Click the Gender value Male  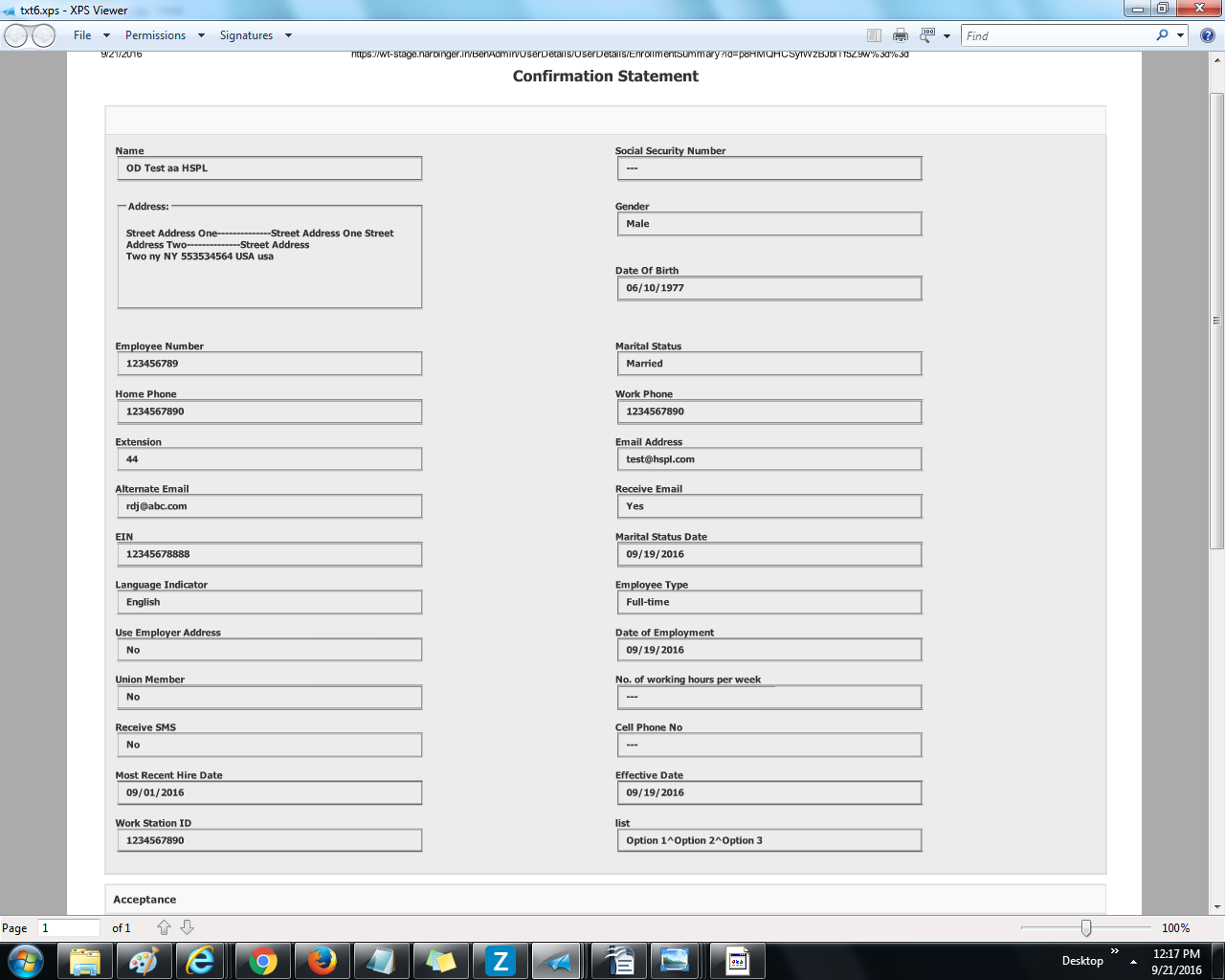(769, 224)
